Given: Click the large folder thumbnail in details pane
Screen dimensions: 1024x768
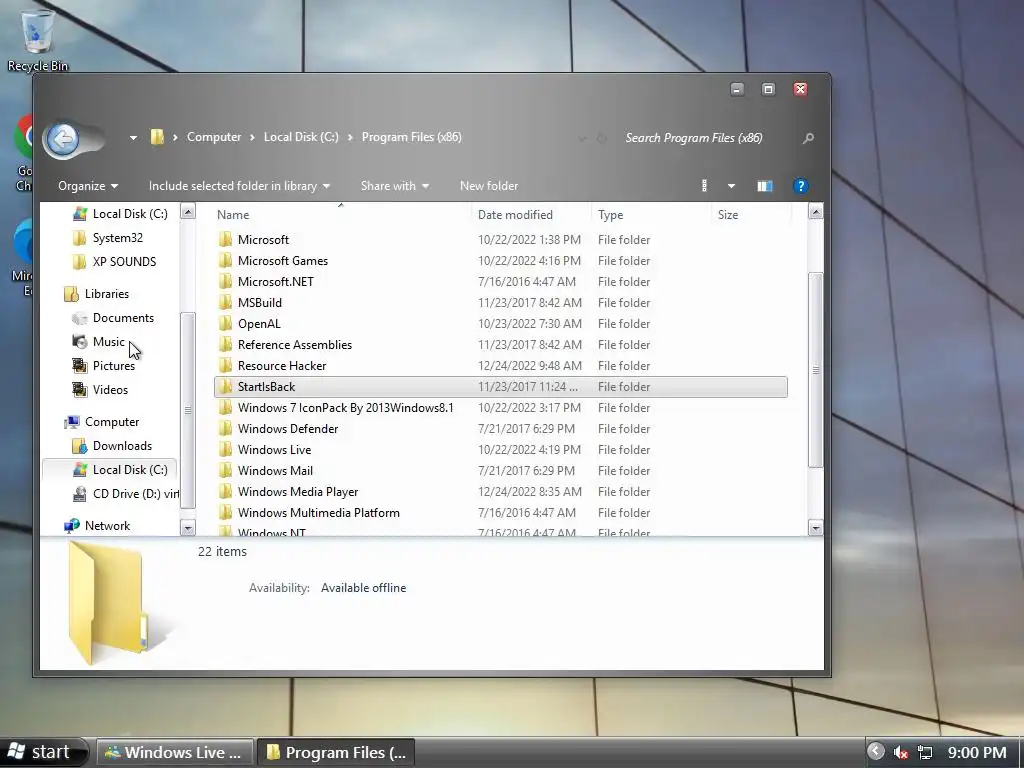Looking at the screenshot, I should pos(108,602).
